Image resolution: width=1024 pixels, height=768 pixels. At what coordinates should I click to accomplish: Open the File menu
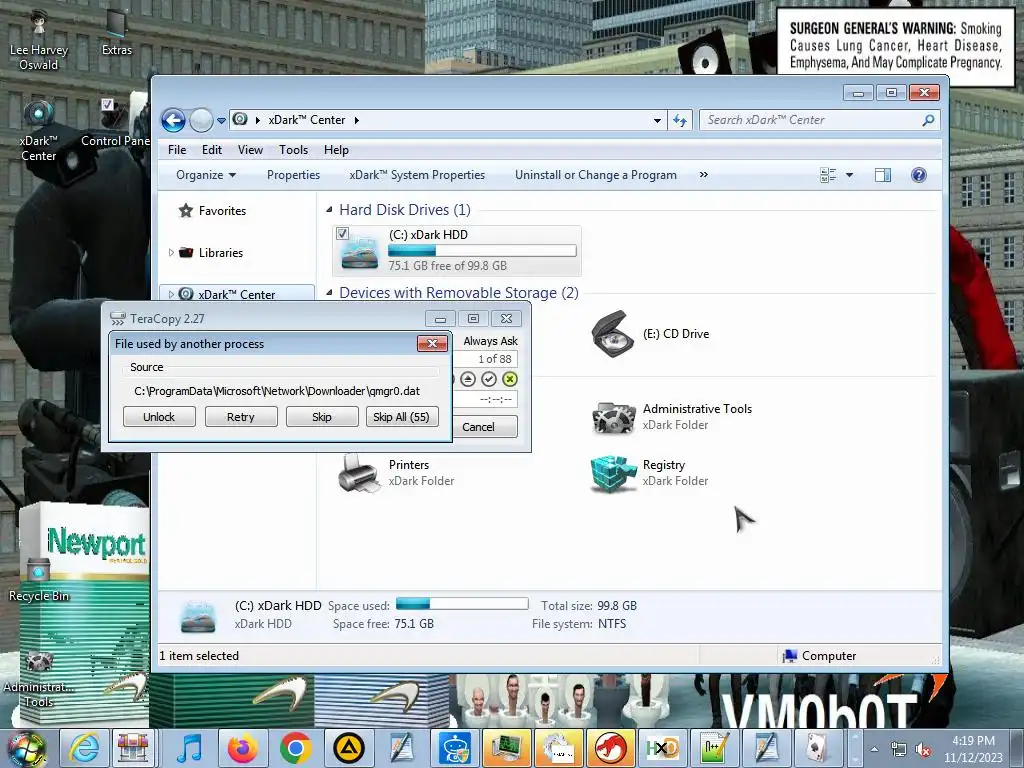(177, 150)
